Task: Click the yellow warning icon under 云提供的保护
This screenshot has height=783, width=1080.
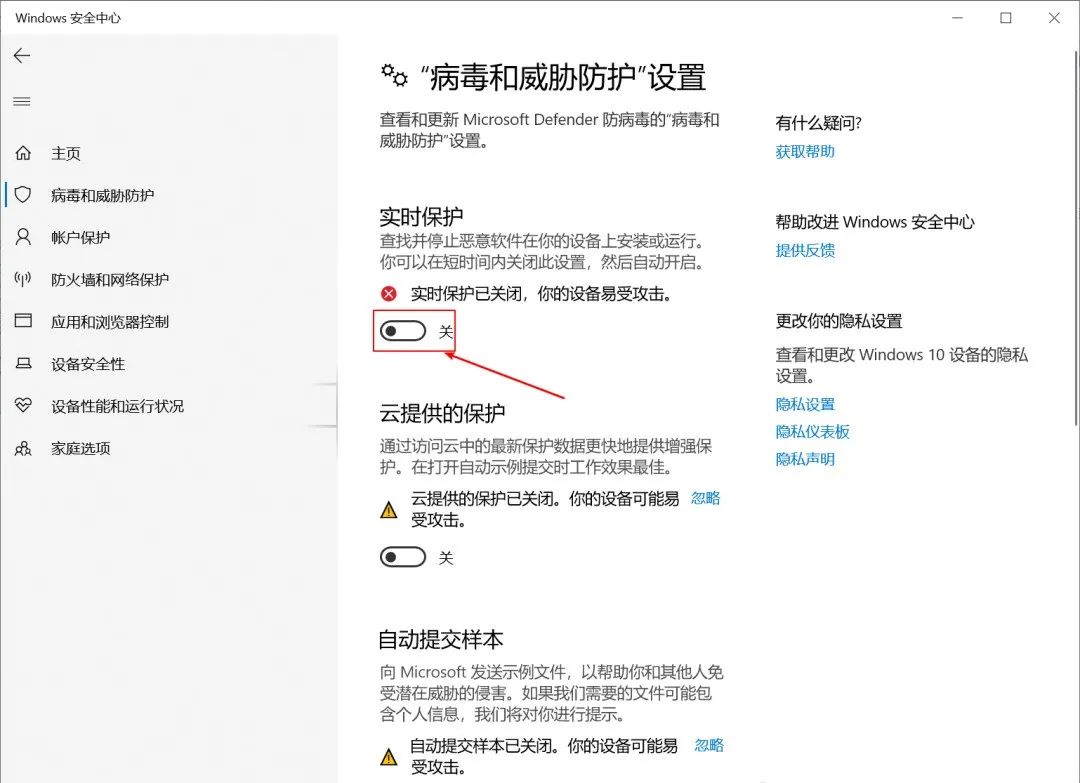Action: (389, 510)
